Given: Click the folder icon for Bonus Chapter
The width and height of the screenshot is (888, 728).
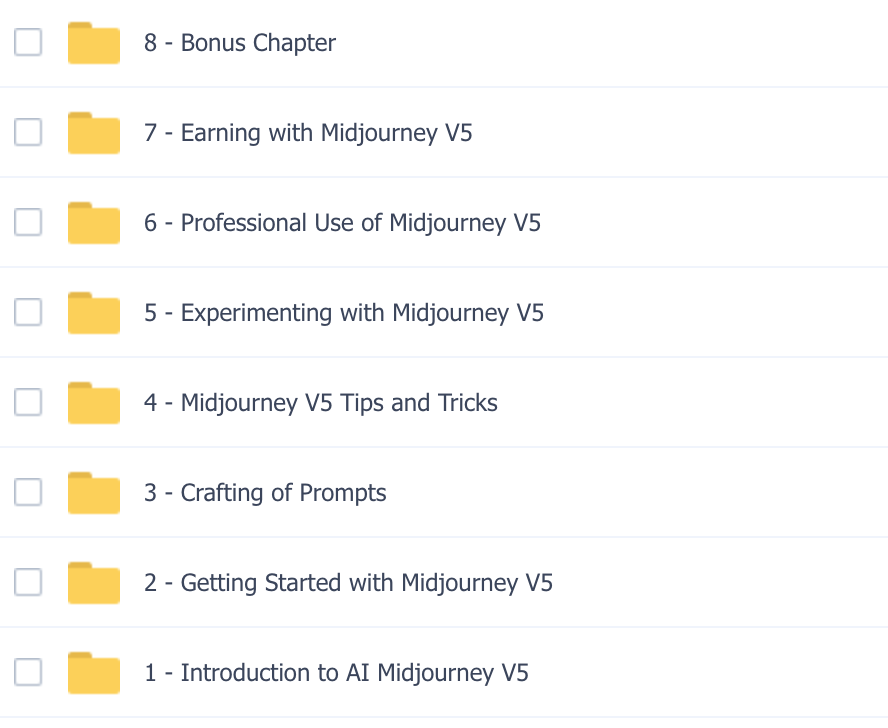Looking at the screenshot, I should [x=94, y=43].
